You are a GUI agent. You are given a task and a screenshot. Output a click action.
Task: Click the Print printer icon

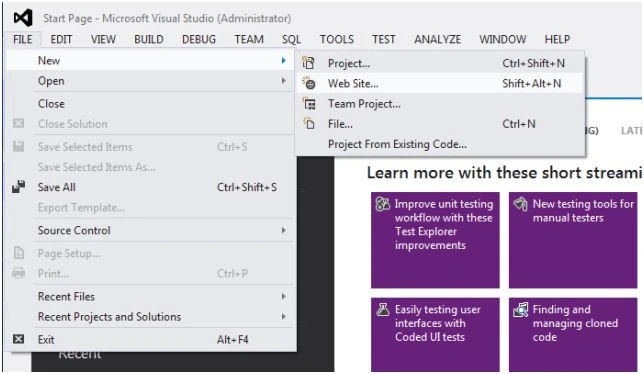[18, 273]
